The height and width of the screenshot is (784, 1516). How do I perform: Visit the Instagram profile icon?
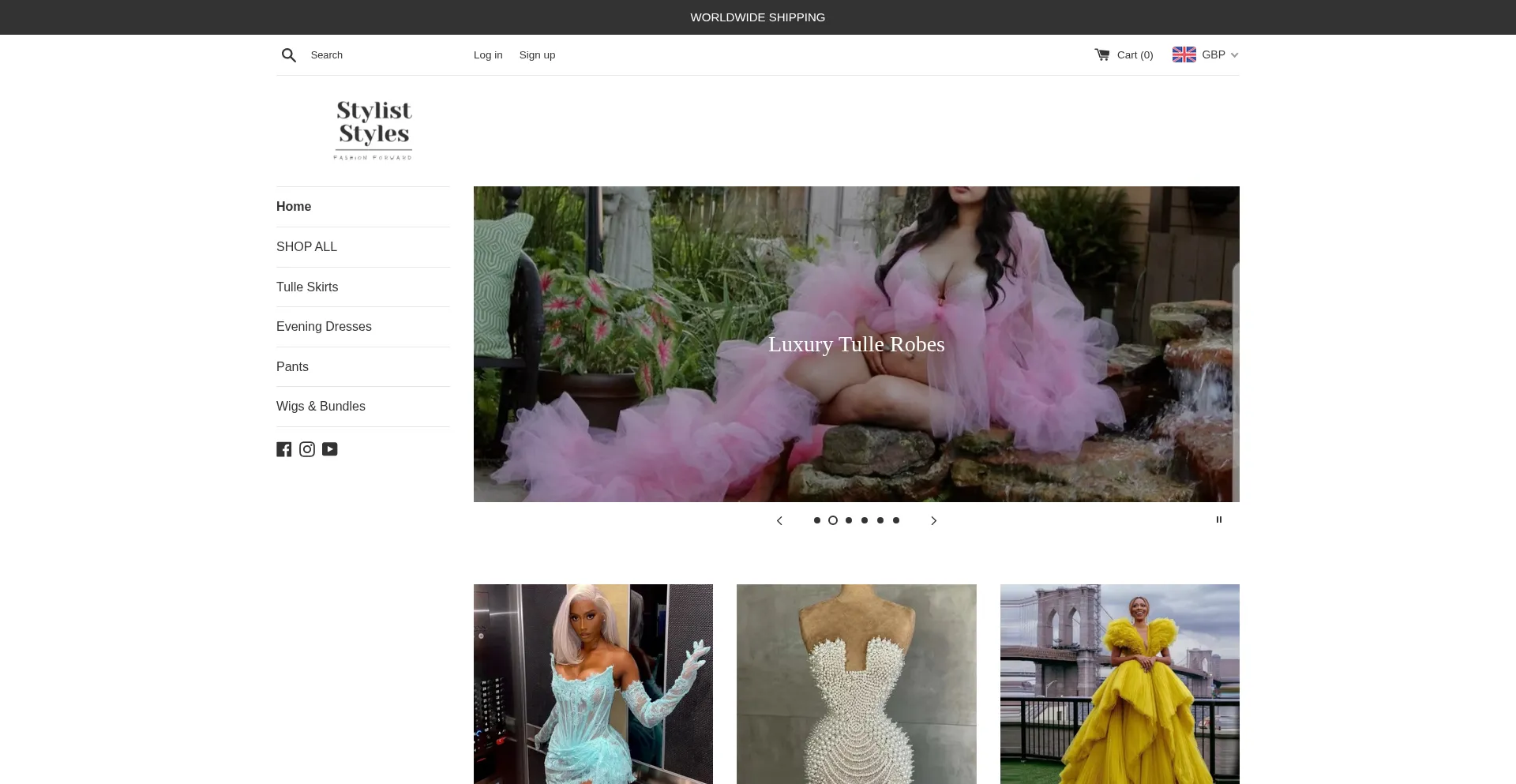307,449
